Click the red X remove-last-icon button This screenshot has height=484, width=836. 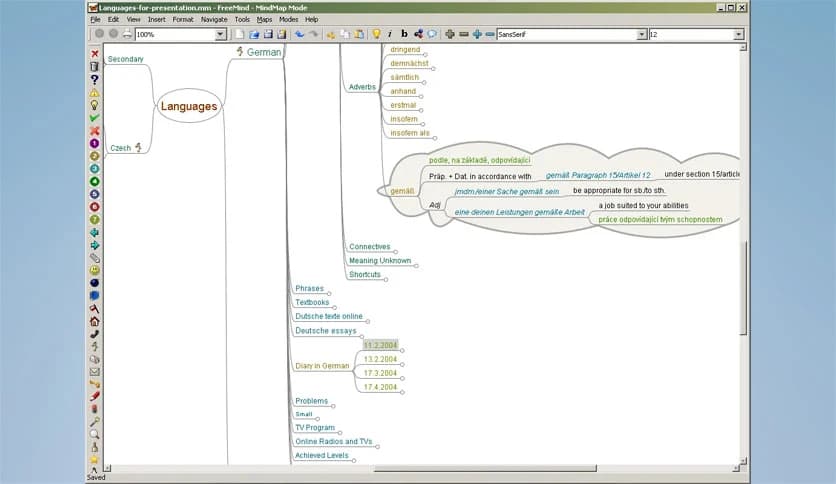coord(94,54)
